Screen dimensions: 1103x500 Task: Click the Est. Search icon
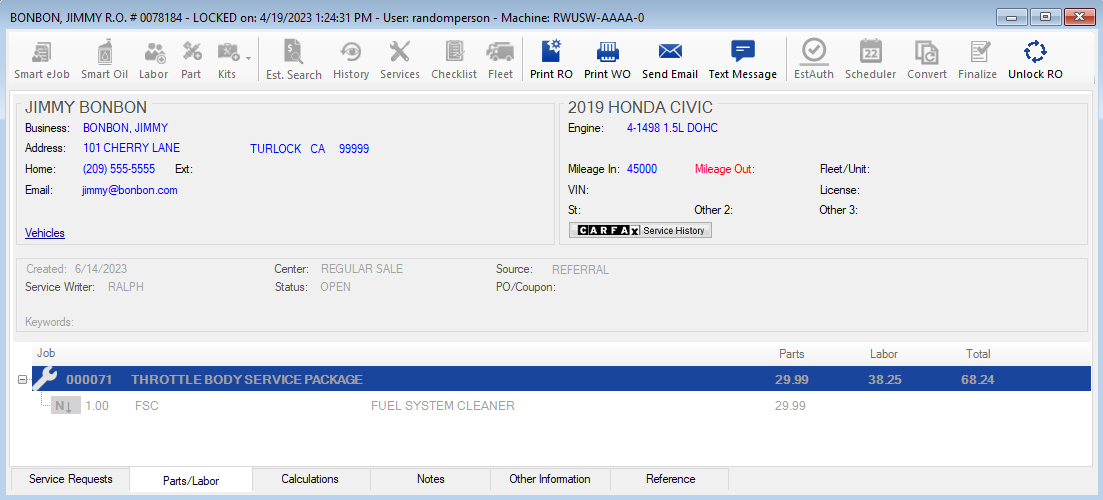point(293,52)
